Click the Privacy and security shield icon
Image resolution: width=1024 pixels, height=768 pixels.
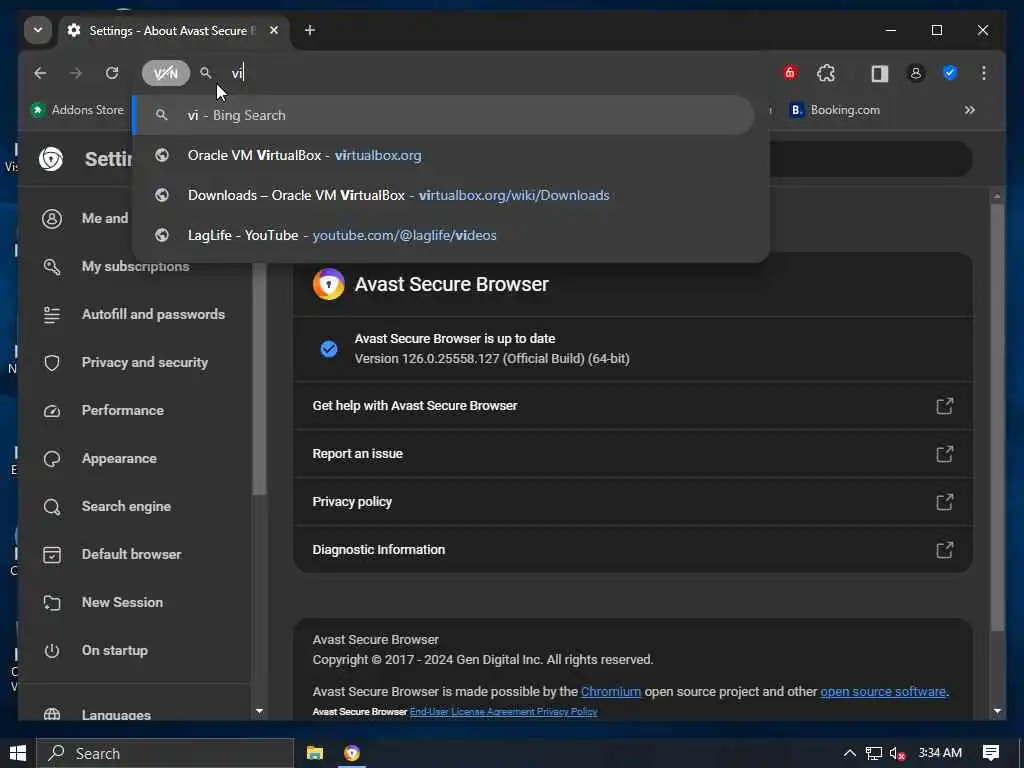coord(52,362)
